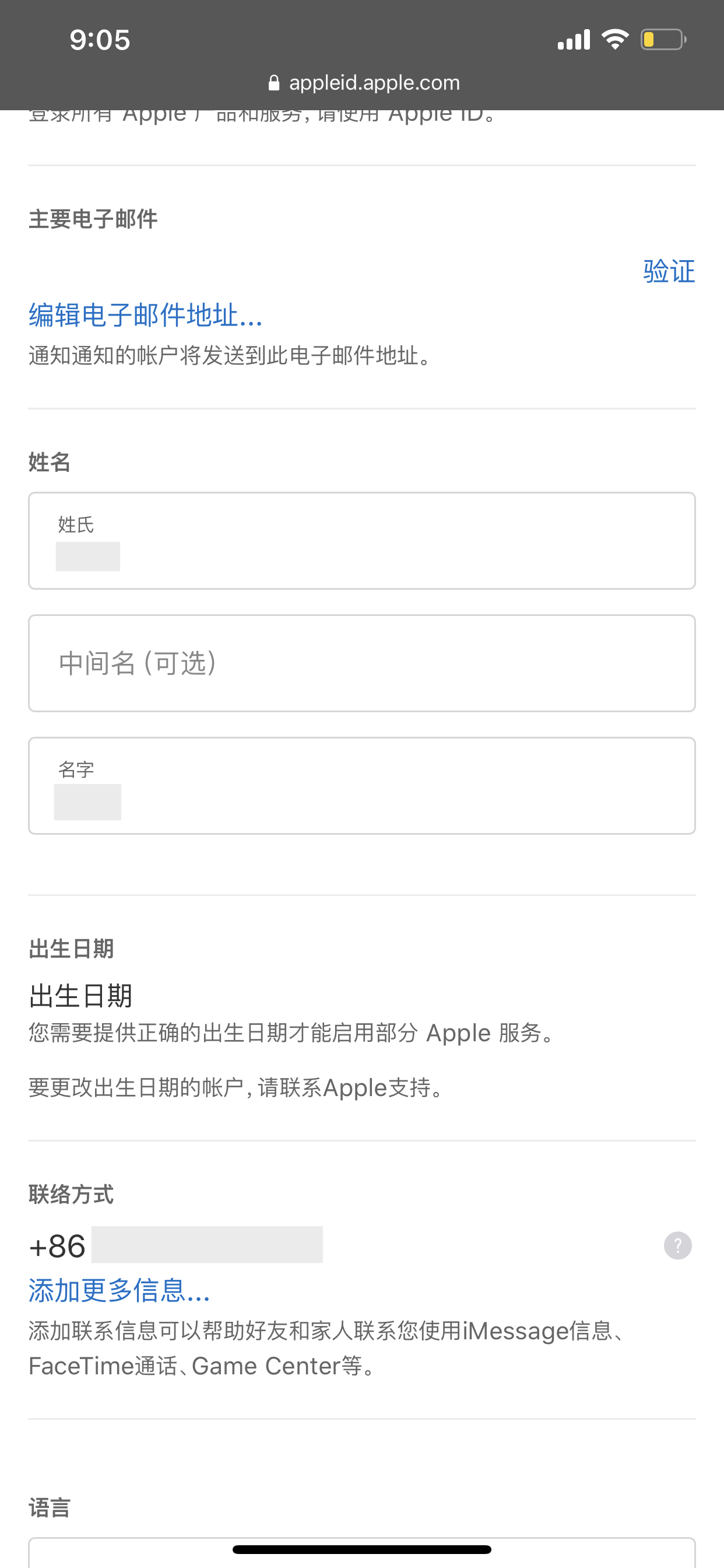This screenshot has height=1568, width=724.
Task: Open the language selector below 语言
Action: [361, 1555]
